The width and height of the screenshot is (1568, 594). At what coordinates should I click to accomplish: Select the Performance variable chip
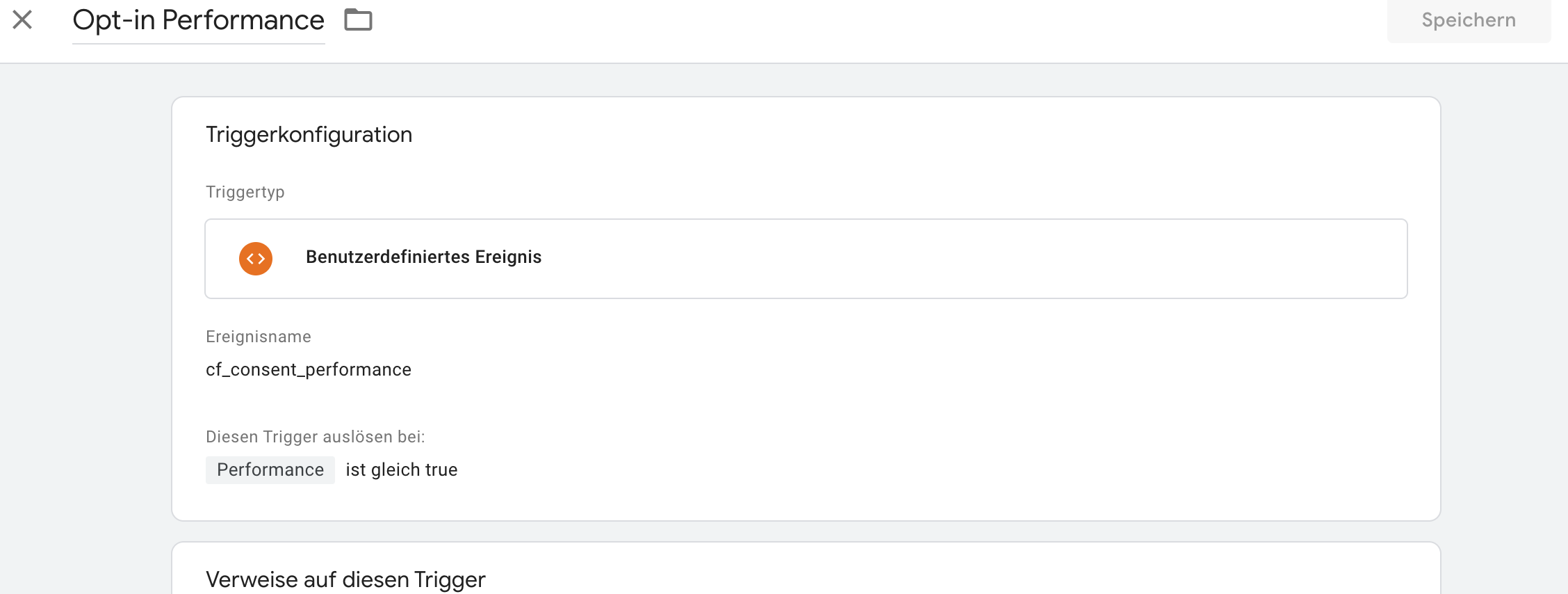pyautogui.click(x=270, y=470)
